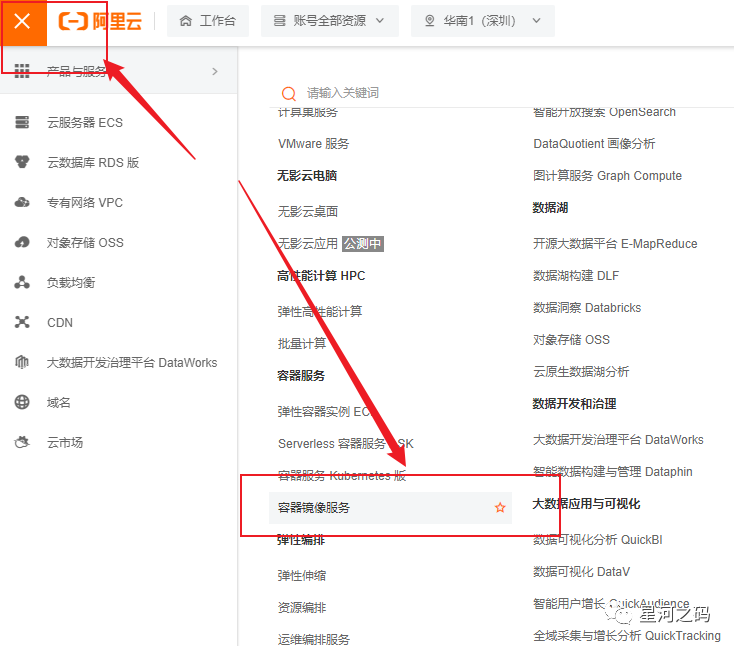
Task: Open 数据洞察 Databricks link
Action: coord(587,308)
